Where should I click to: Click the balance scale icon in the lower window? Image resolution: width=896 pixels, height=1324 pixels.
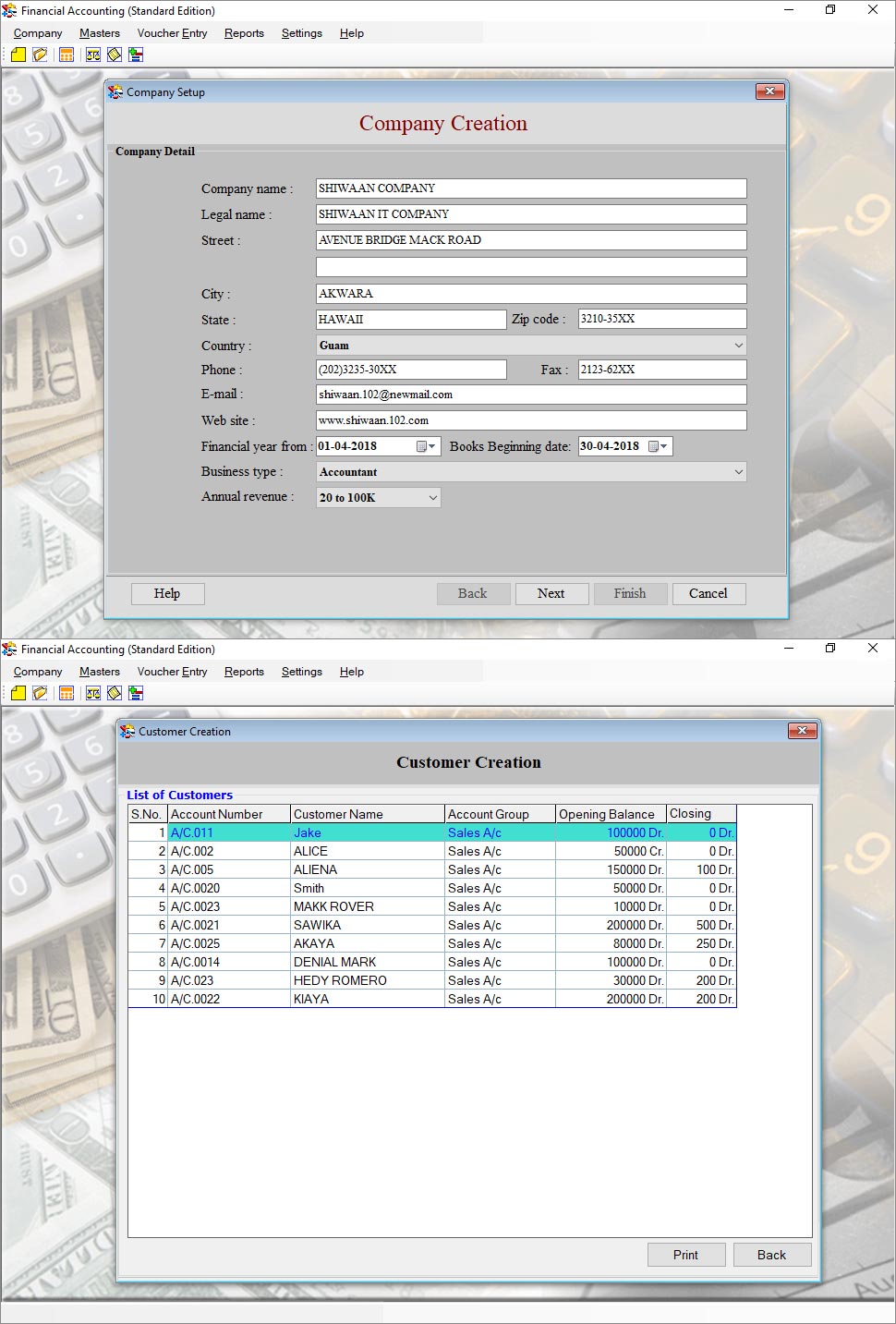91,693
